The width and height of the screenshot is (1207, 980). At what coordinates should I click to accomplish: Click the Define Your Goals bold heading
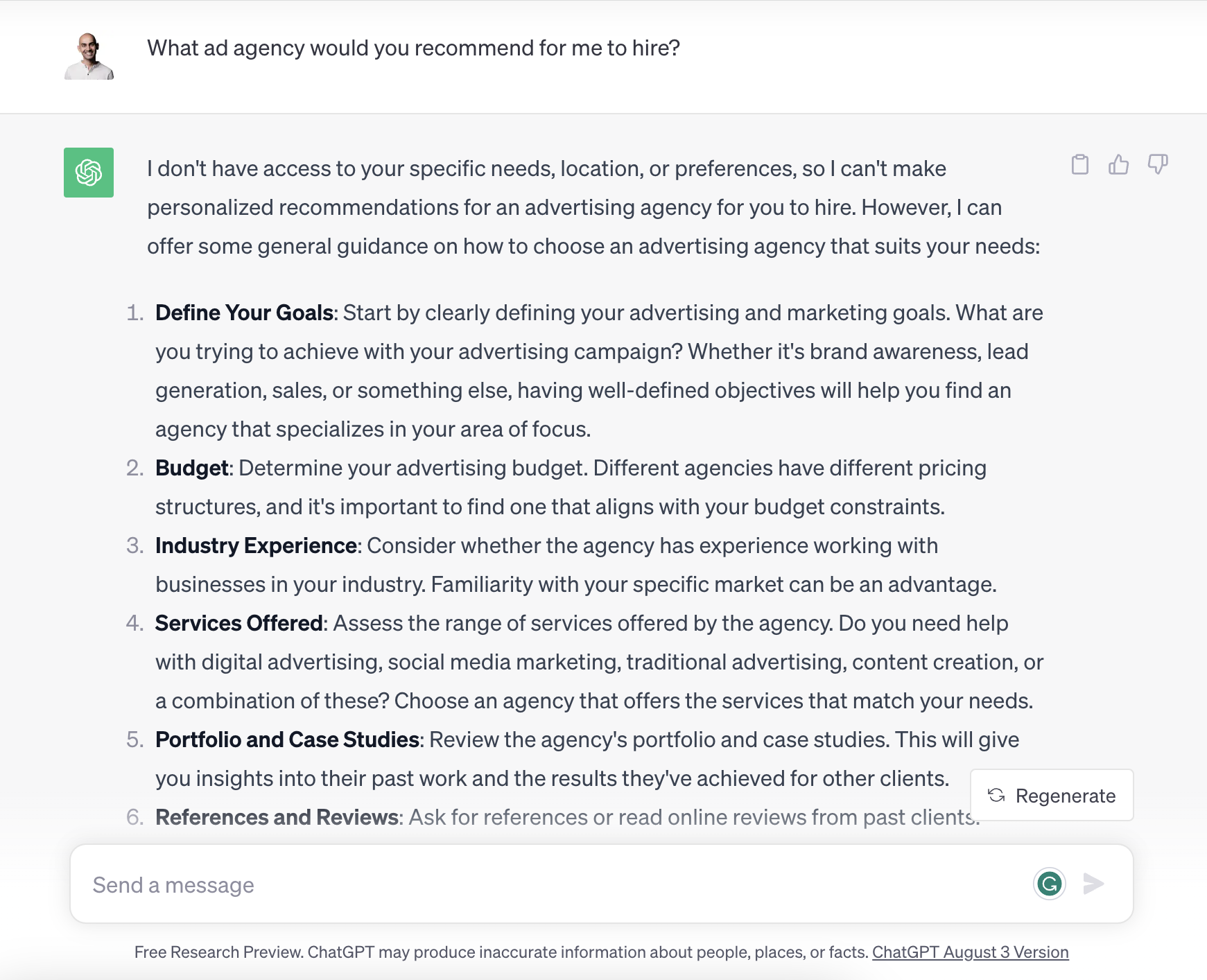click(x=244, y=313)
